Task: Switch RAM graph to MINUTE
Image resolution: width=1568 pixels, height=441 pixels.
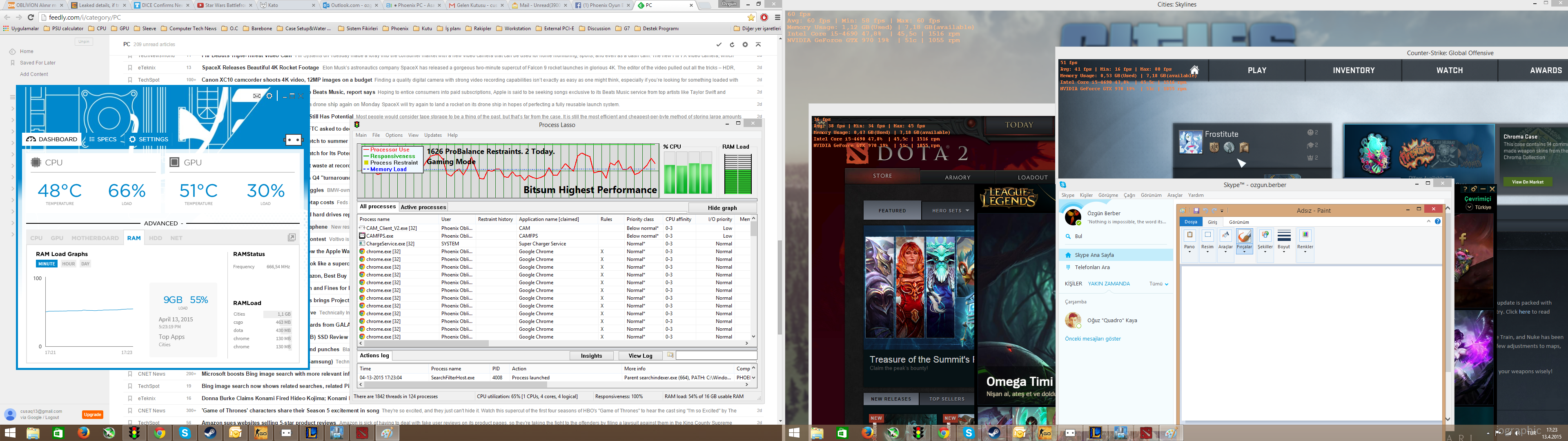Action: click(47, 264)
